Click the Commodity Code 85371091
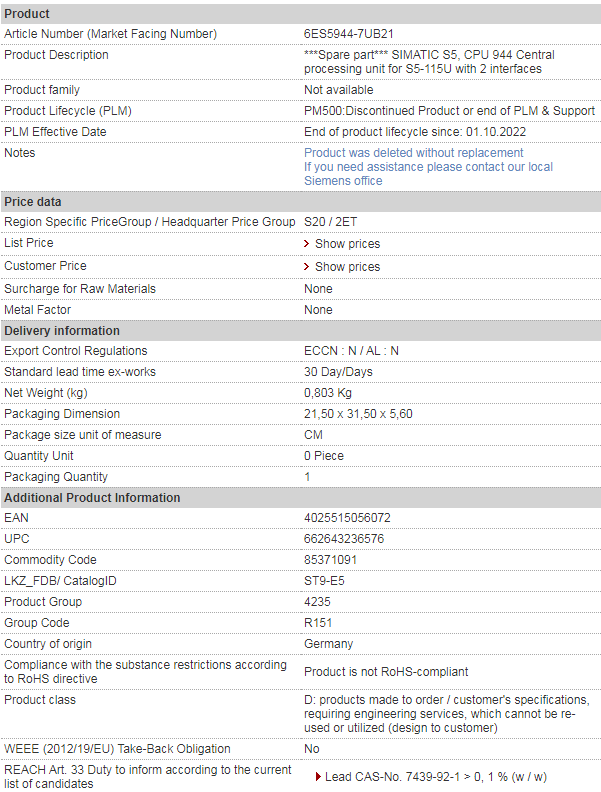This screenshot has height=792, width=601. 330,560
